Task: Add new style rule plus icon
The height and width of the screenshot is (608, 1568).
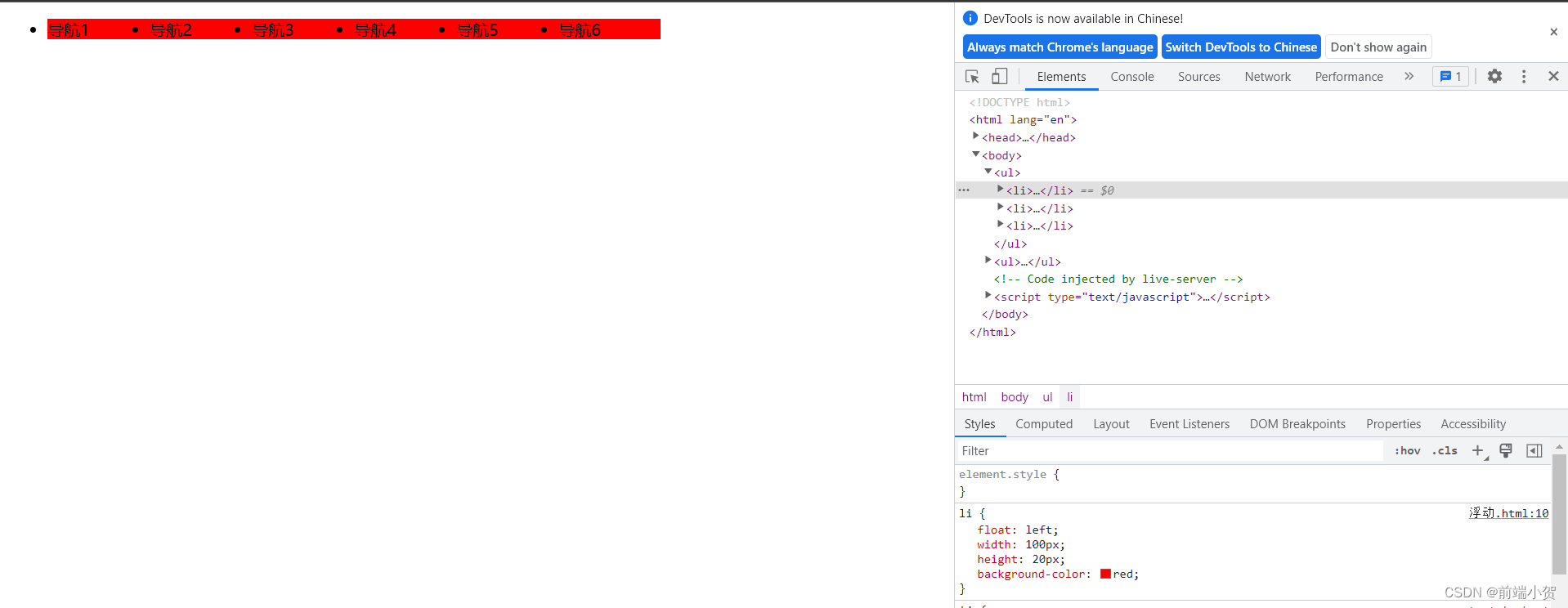Action: (1478, 450)
